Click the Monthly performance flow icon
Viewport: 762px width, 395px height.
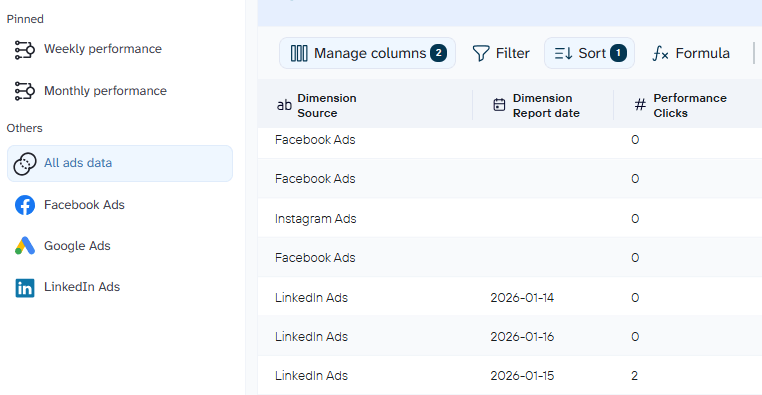click(24, 91)
